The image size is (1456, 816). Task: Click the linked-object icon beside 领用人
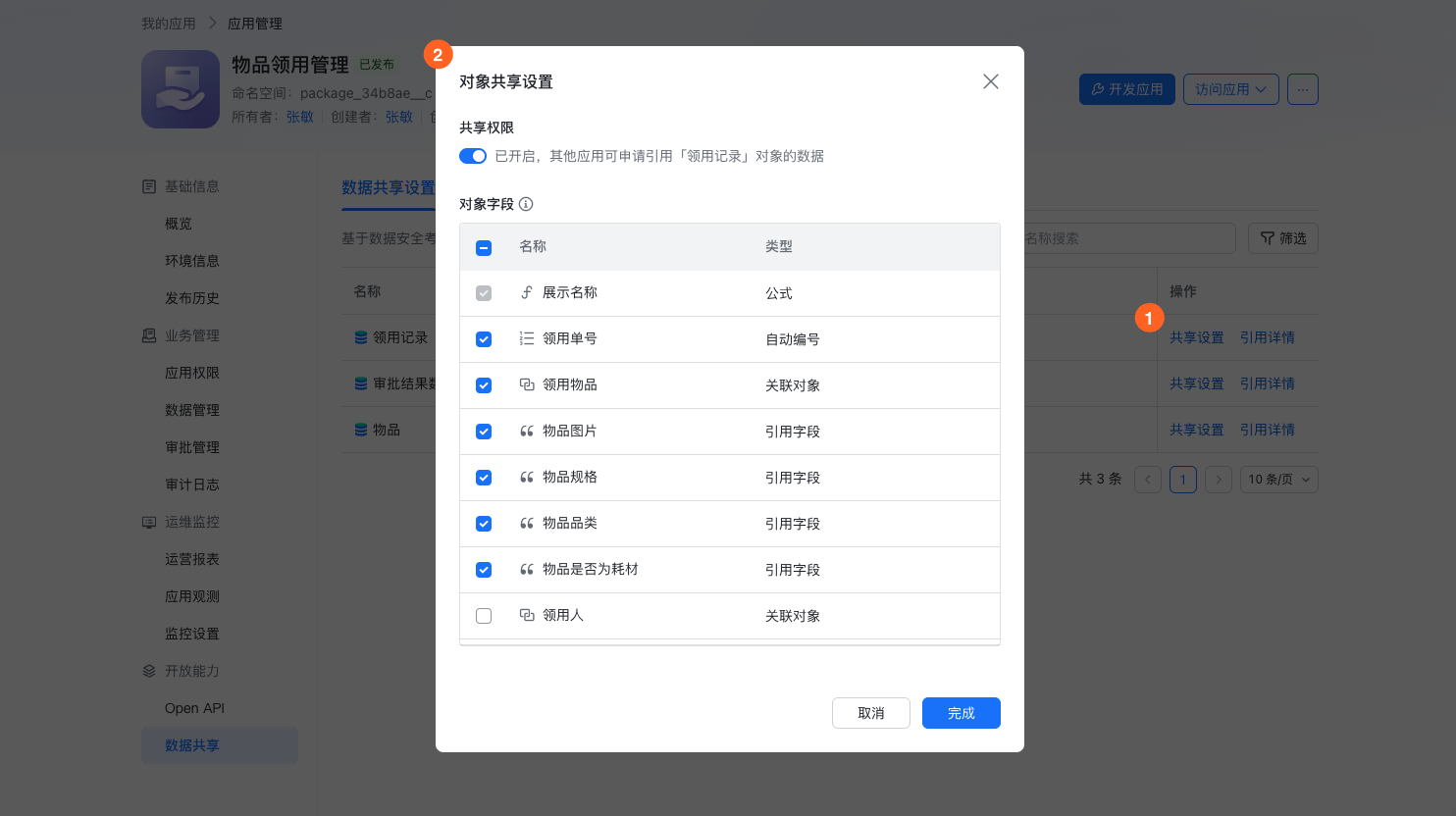click(x=527, y=615)
